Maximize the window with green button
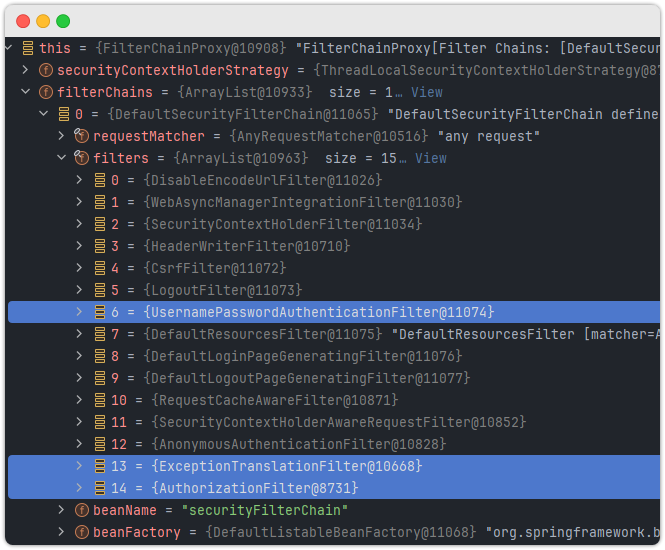Screen dimensions: 665x550 [x=63, y=21]
